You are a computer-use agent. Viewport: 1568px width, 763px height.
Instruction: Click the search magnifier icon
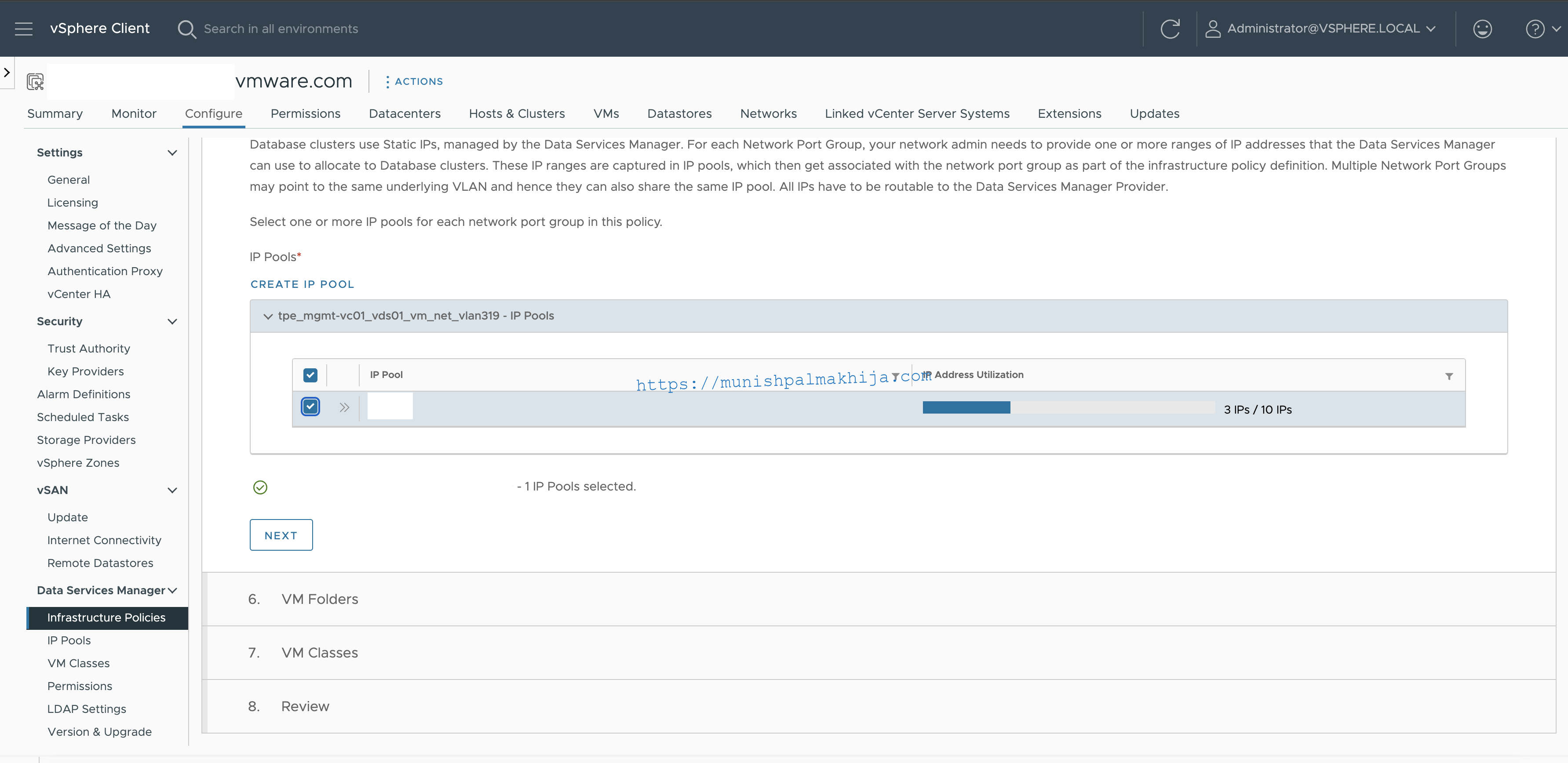click(187, 29)
